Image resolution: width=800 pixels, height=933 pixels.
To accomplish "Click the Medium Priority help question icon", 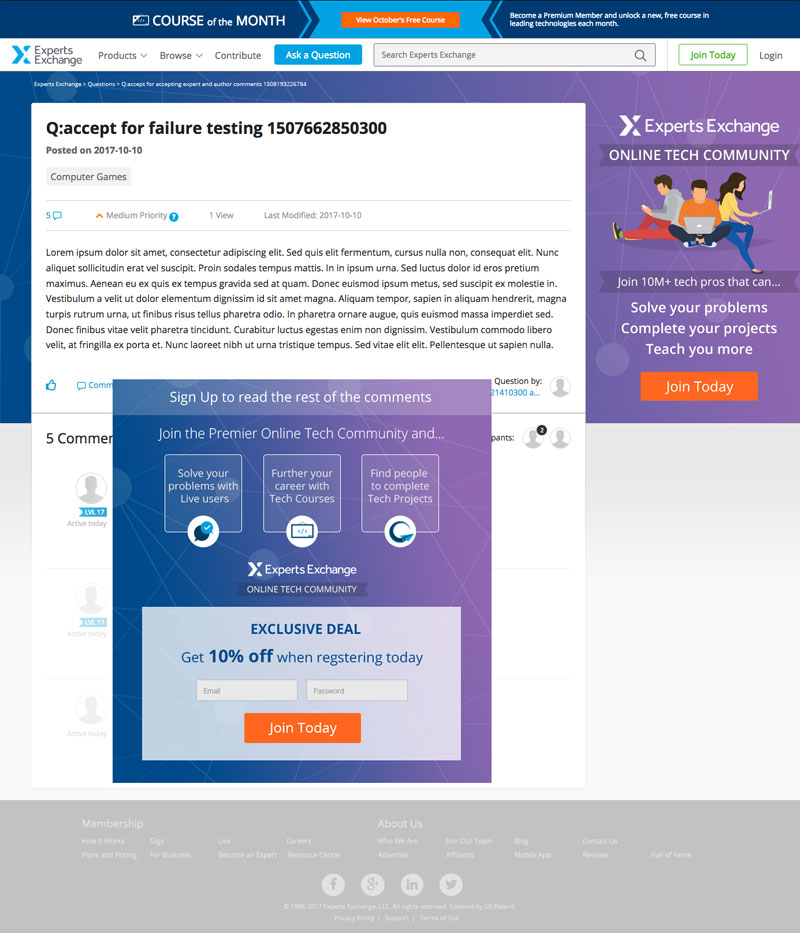I will [x=174, y=217].
